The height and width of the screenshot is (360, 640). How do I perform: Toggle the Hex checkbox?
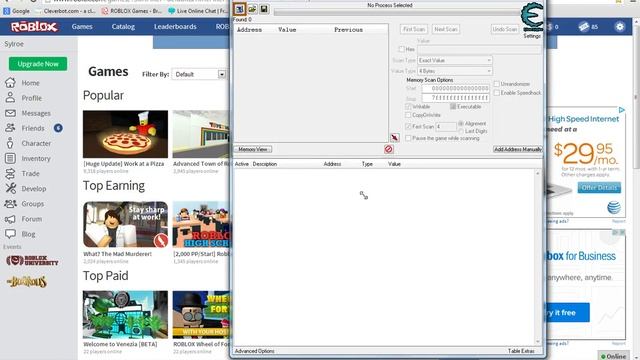tap(402, 49)
